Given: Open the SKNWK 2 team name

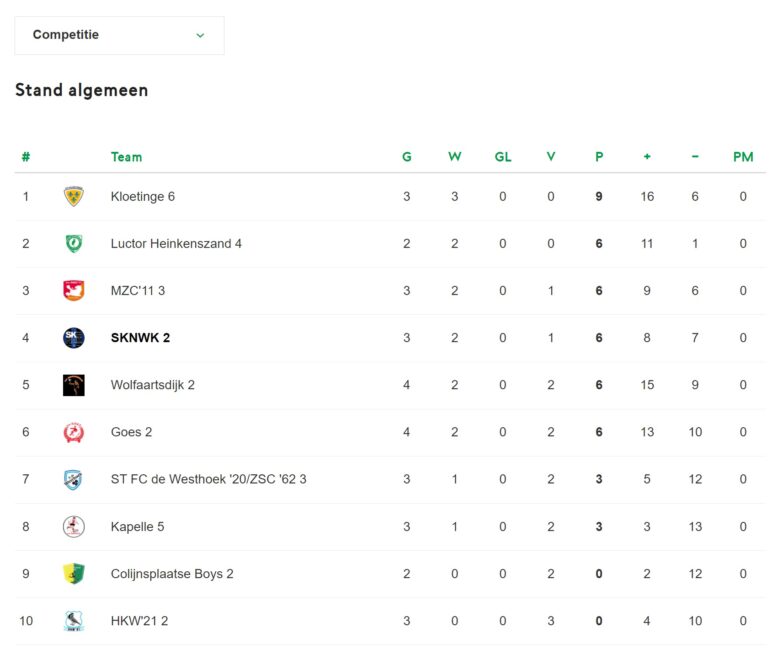Looking at the screenshot, I should (x=140, y=338).
